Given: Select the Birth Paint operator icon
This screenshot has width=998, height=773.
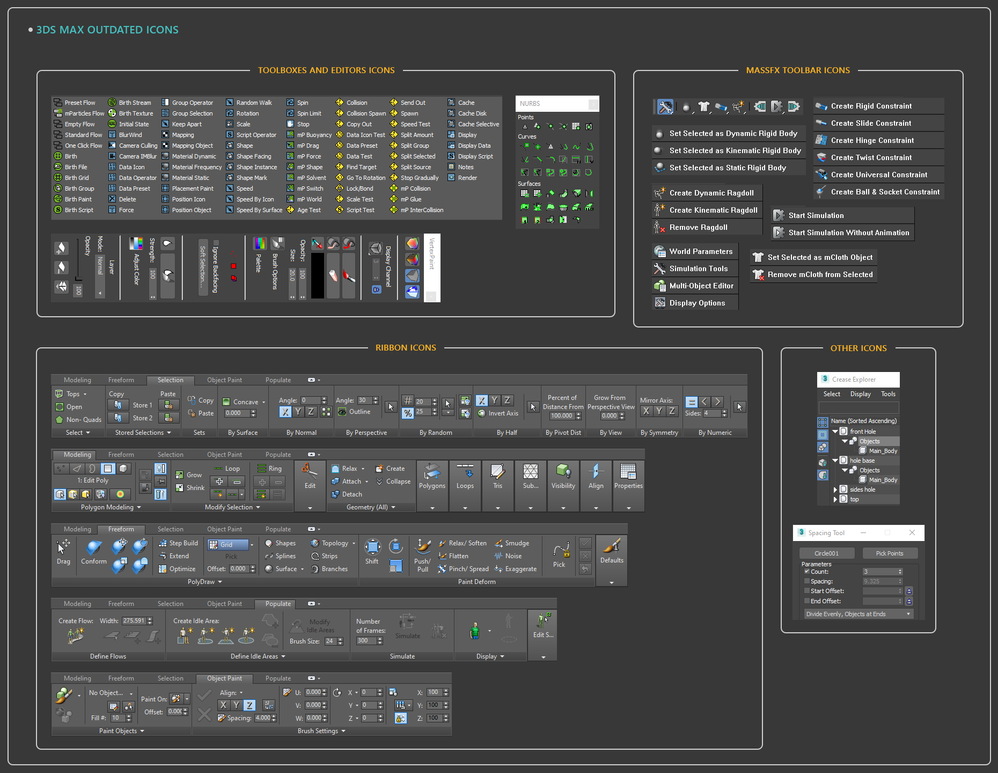Looking at the screenshot, I should point(58,199).
